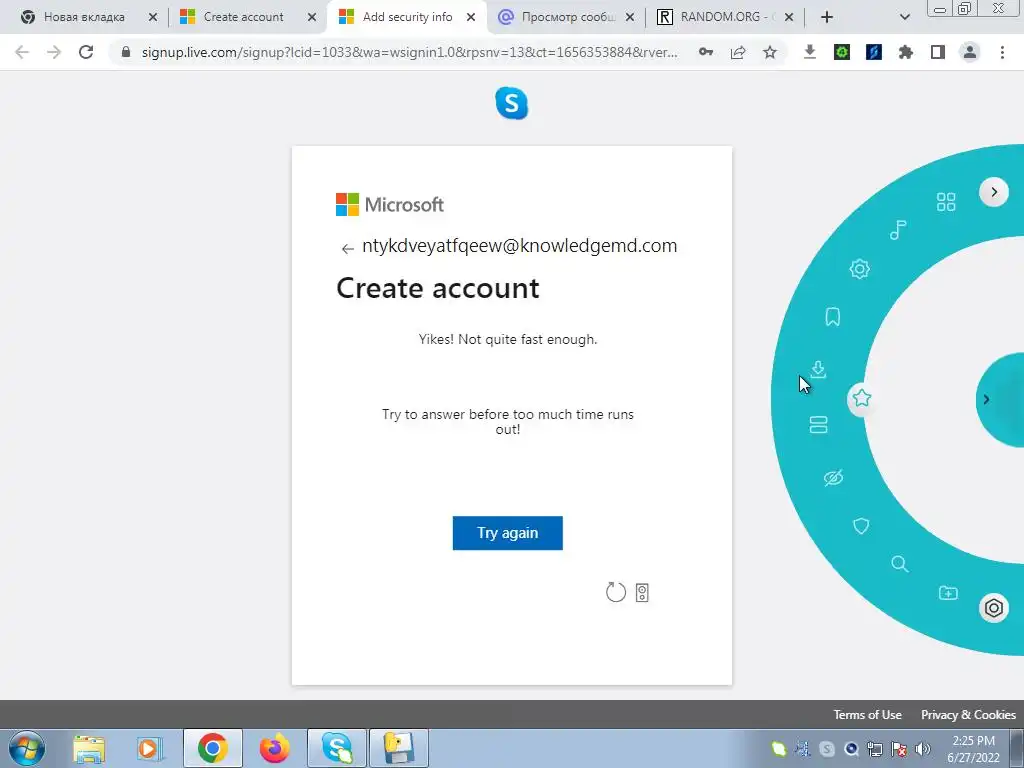Toggle the browser side panel
1024x768 pixels.
[938, 52]
